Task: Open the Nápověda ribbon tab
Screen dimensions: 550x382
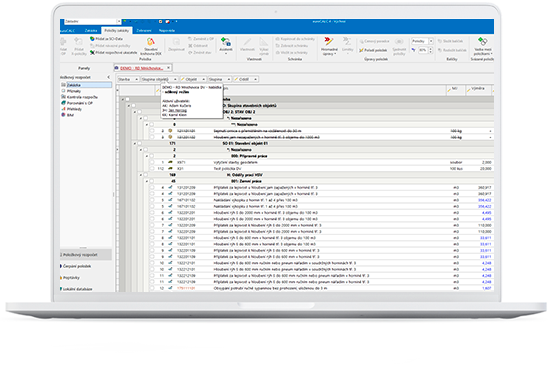Action: tap(167, 31)
